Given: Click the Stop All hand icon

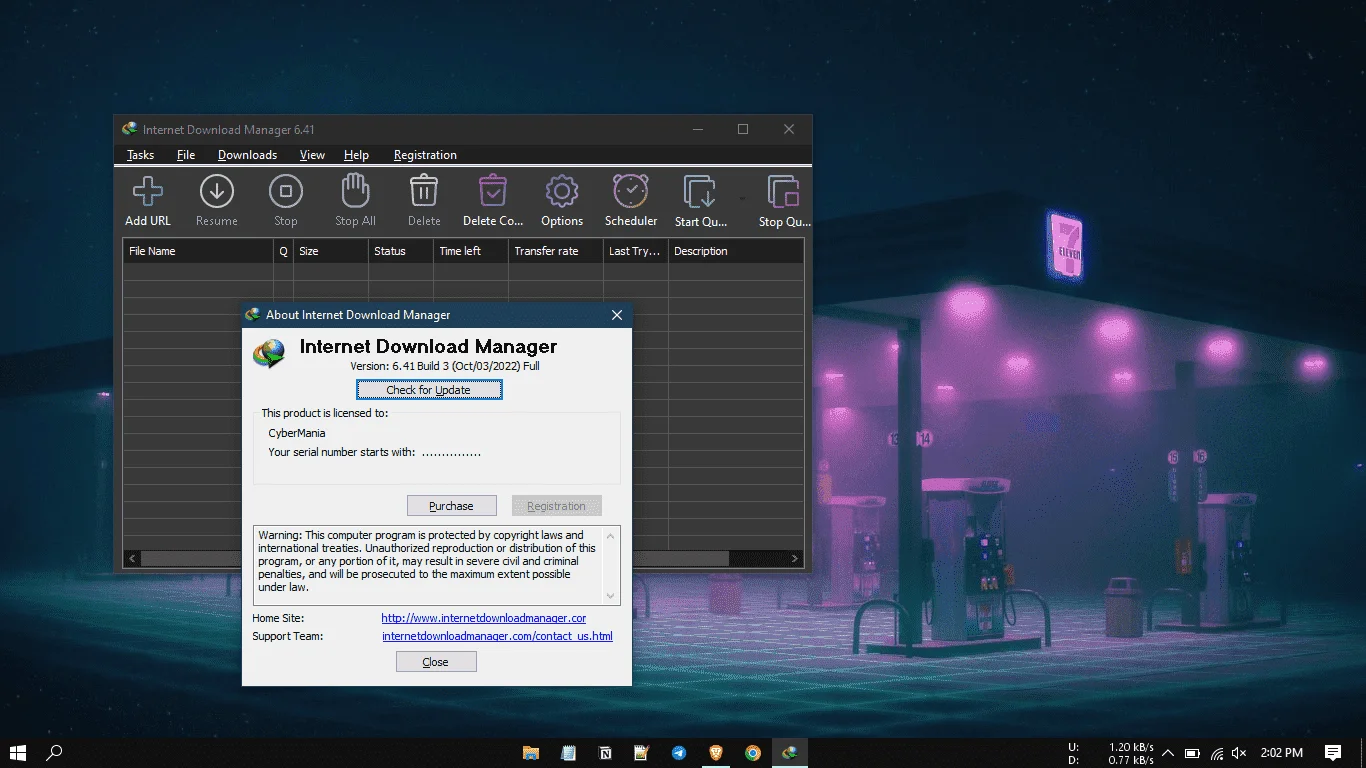Looking at the screenshot, I should (355, 190).
